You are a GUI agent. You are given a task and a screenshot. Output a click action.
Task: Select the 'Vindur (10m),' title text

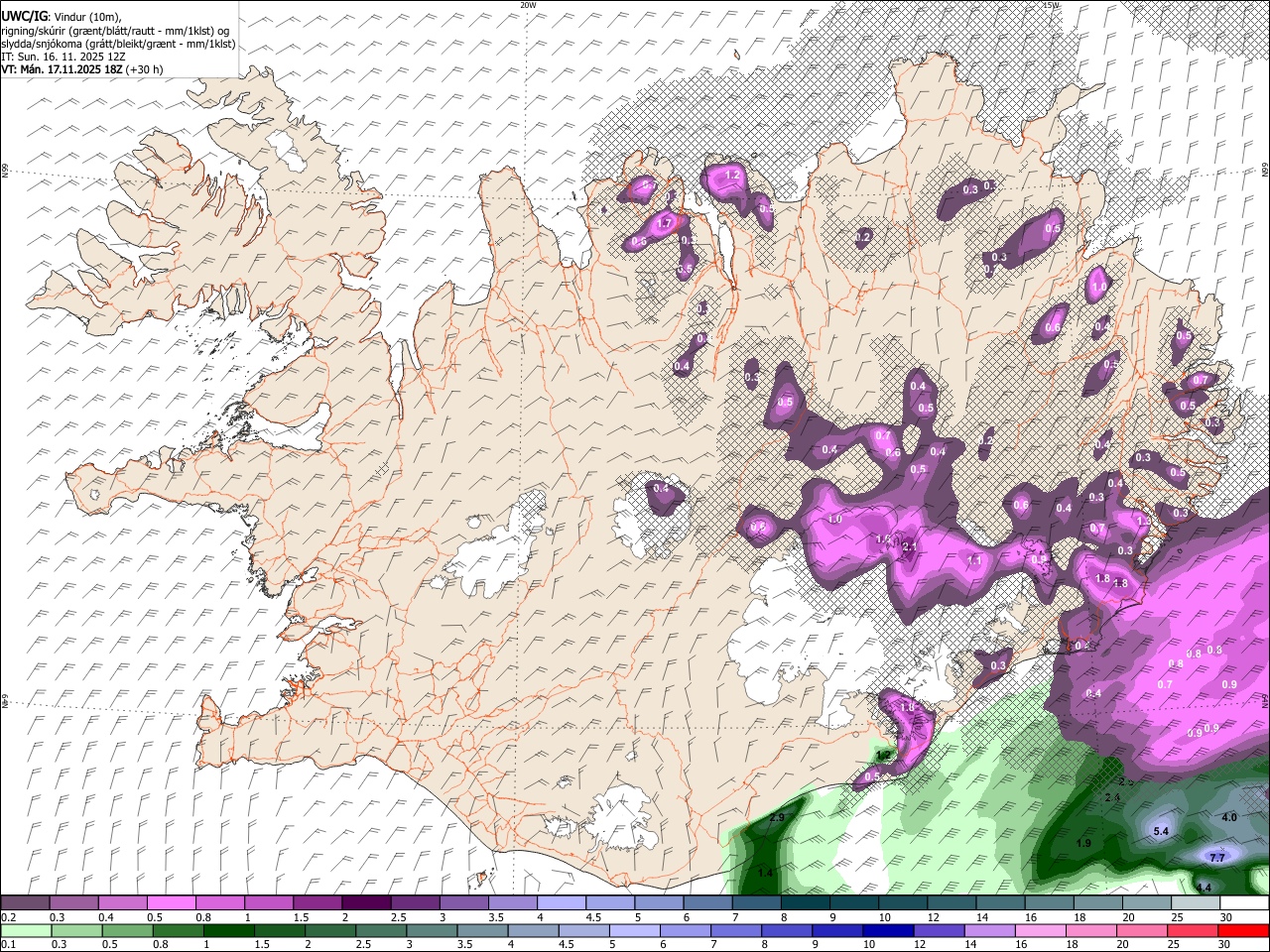(86, 17)
